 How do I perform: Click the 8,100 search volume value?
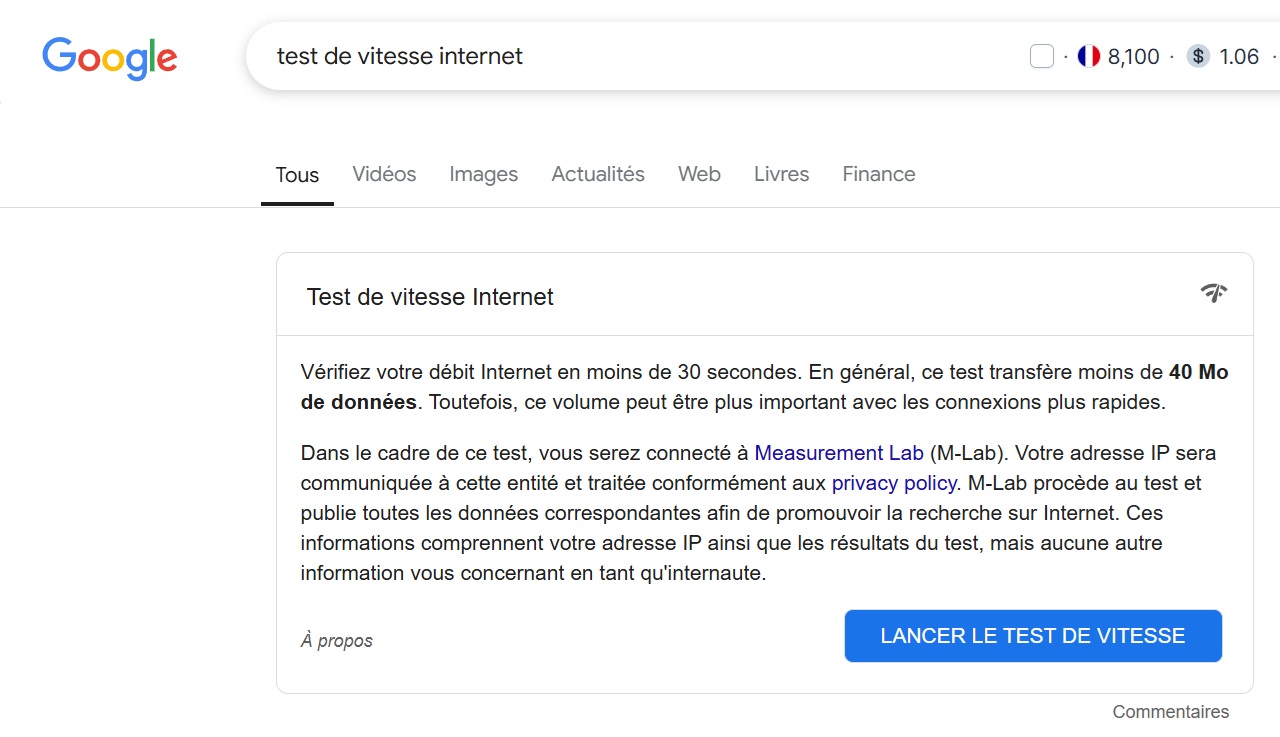pos(1134,56)
